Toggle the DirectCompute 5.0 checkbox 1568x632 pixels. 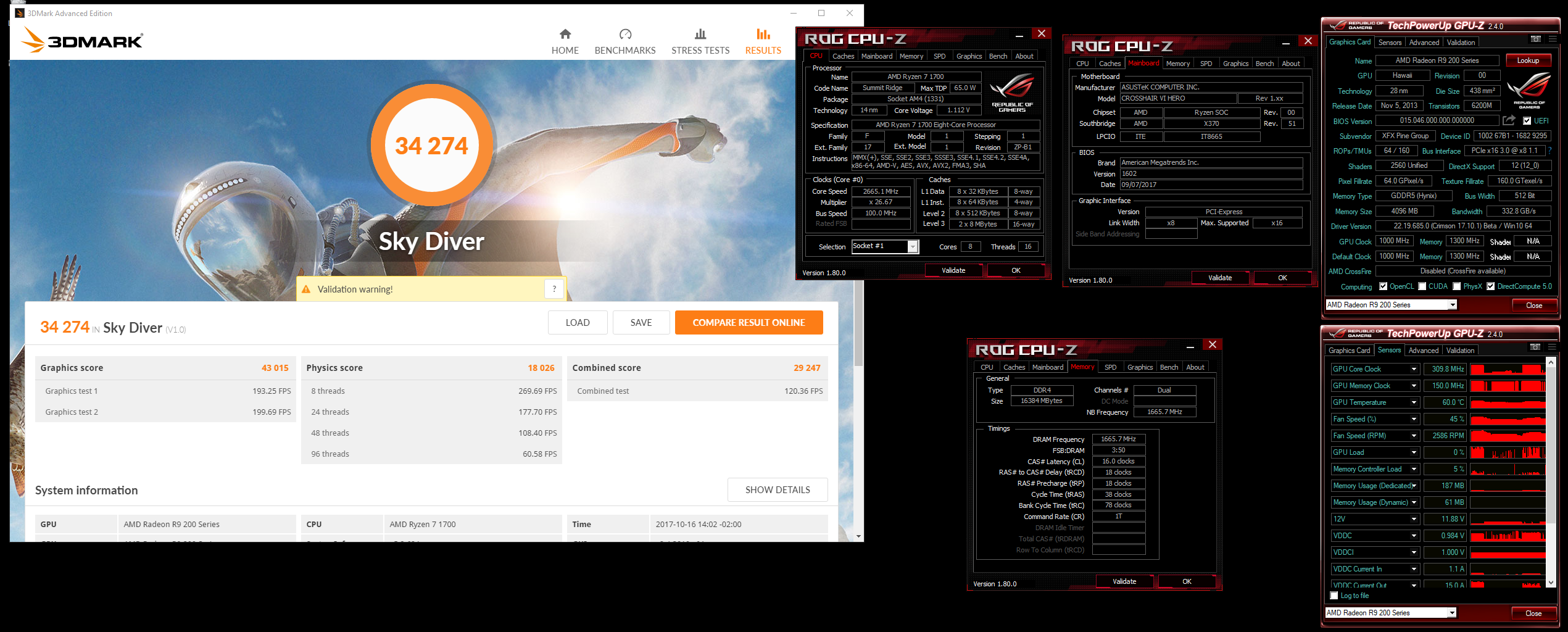(x=1490, y=286)
